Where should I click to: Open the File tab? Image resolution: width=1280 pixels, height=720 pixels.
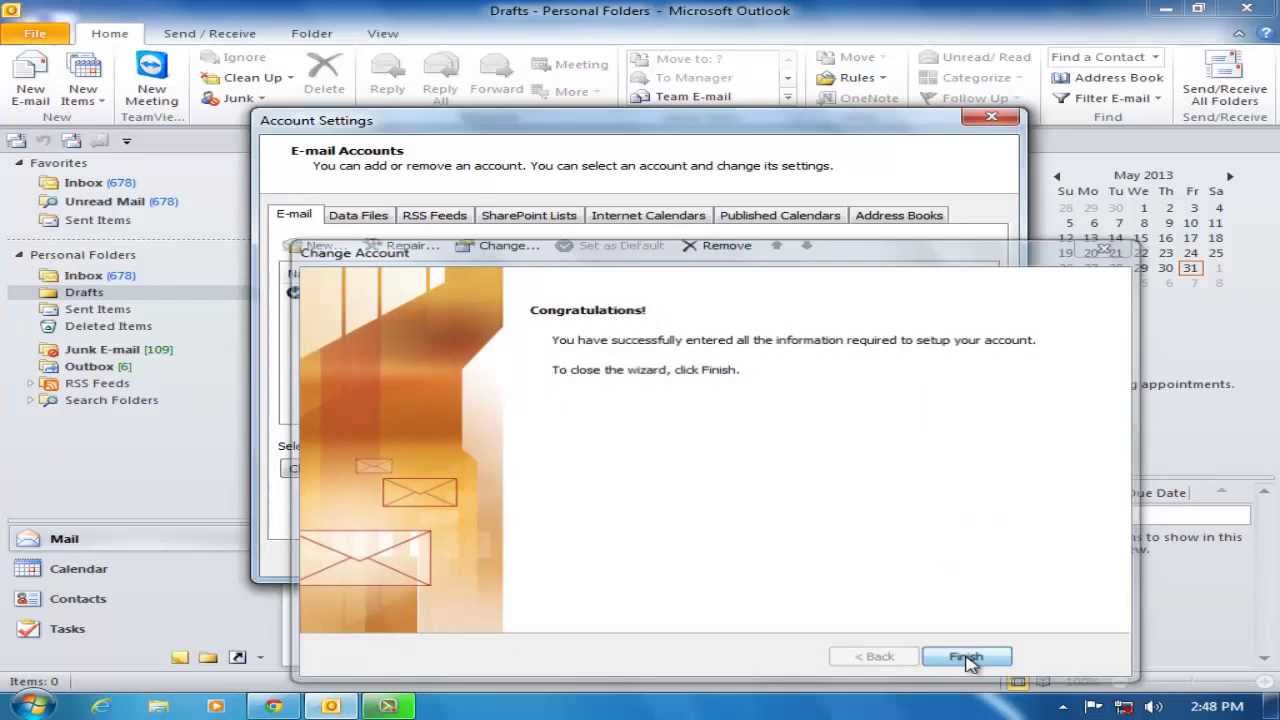pyautogui.click(x=35, y=33)
